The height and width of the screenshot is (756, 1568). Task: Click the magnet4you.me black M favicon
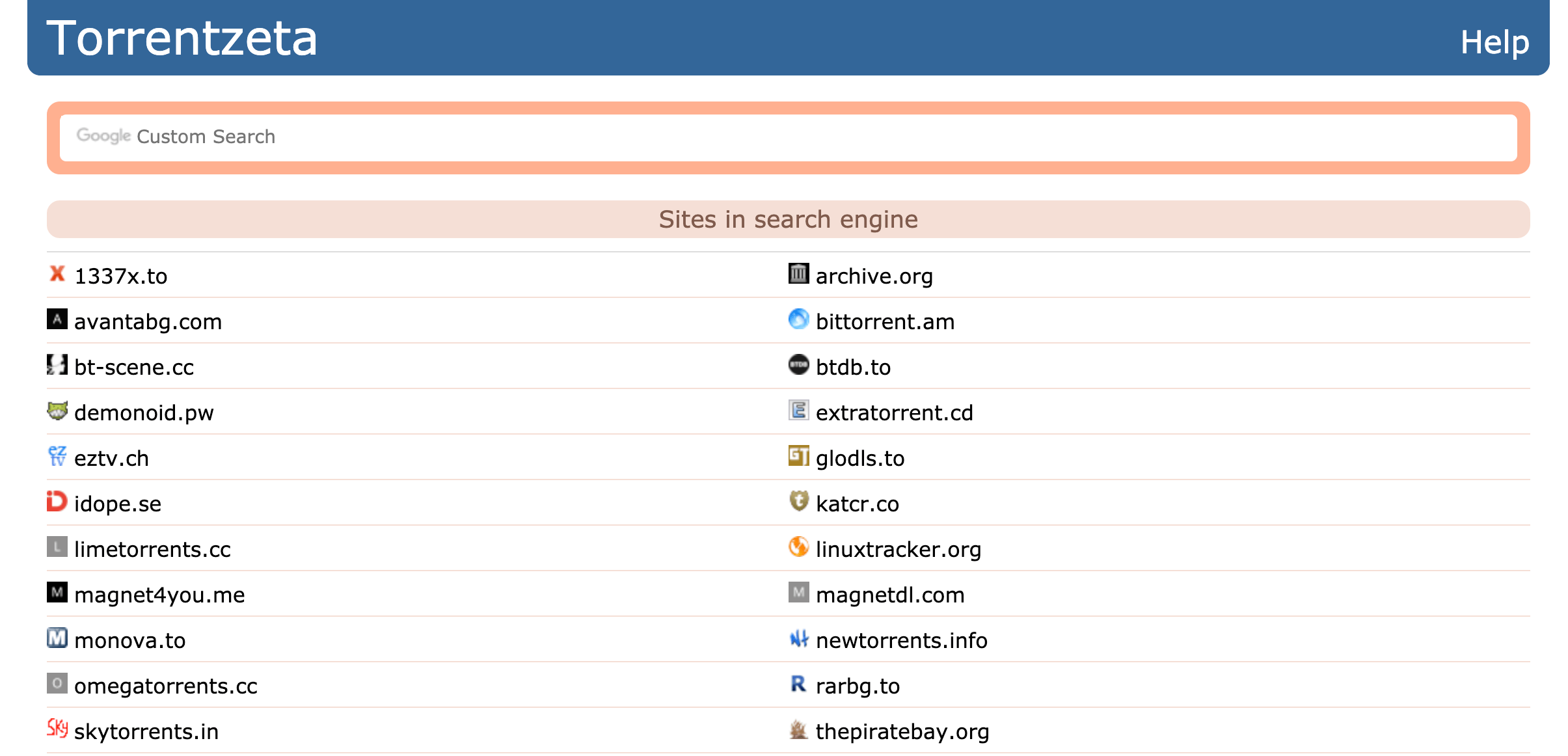[57, 593]
